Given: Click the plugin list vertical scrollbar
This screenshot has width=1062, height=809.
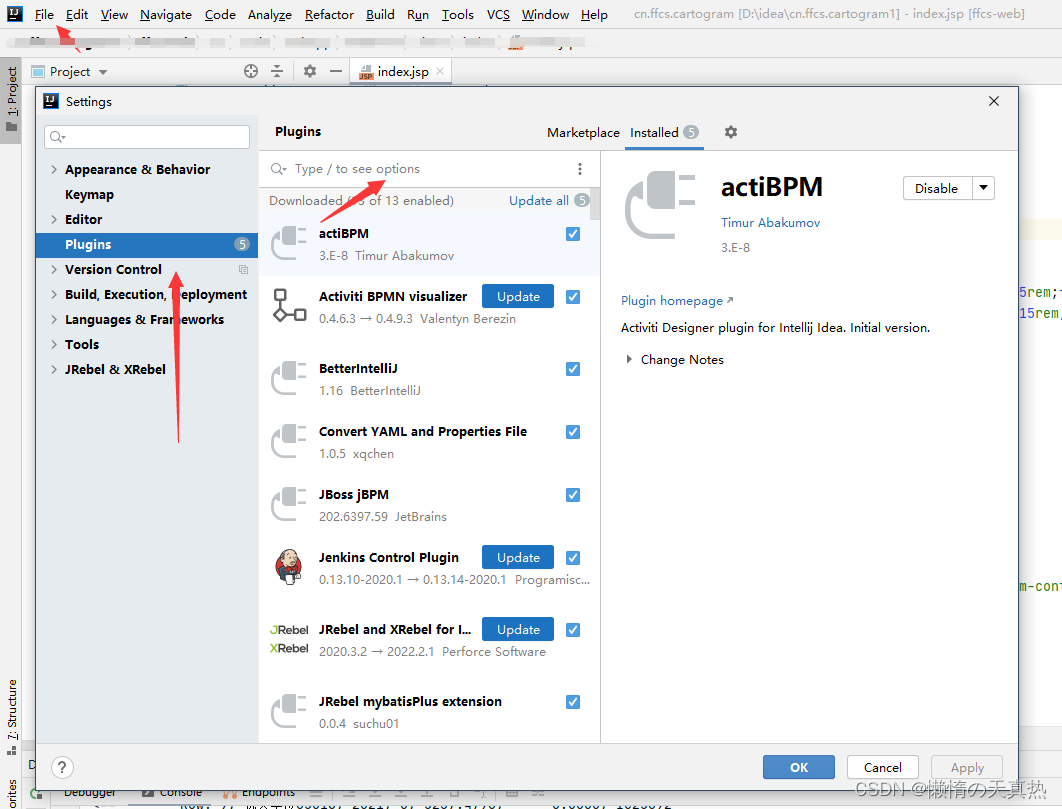Looking at the screenshot, I should coord(595,204).
